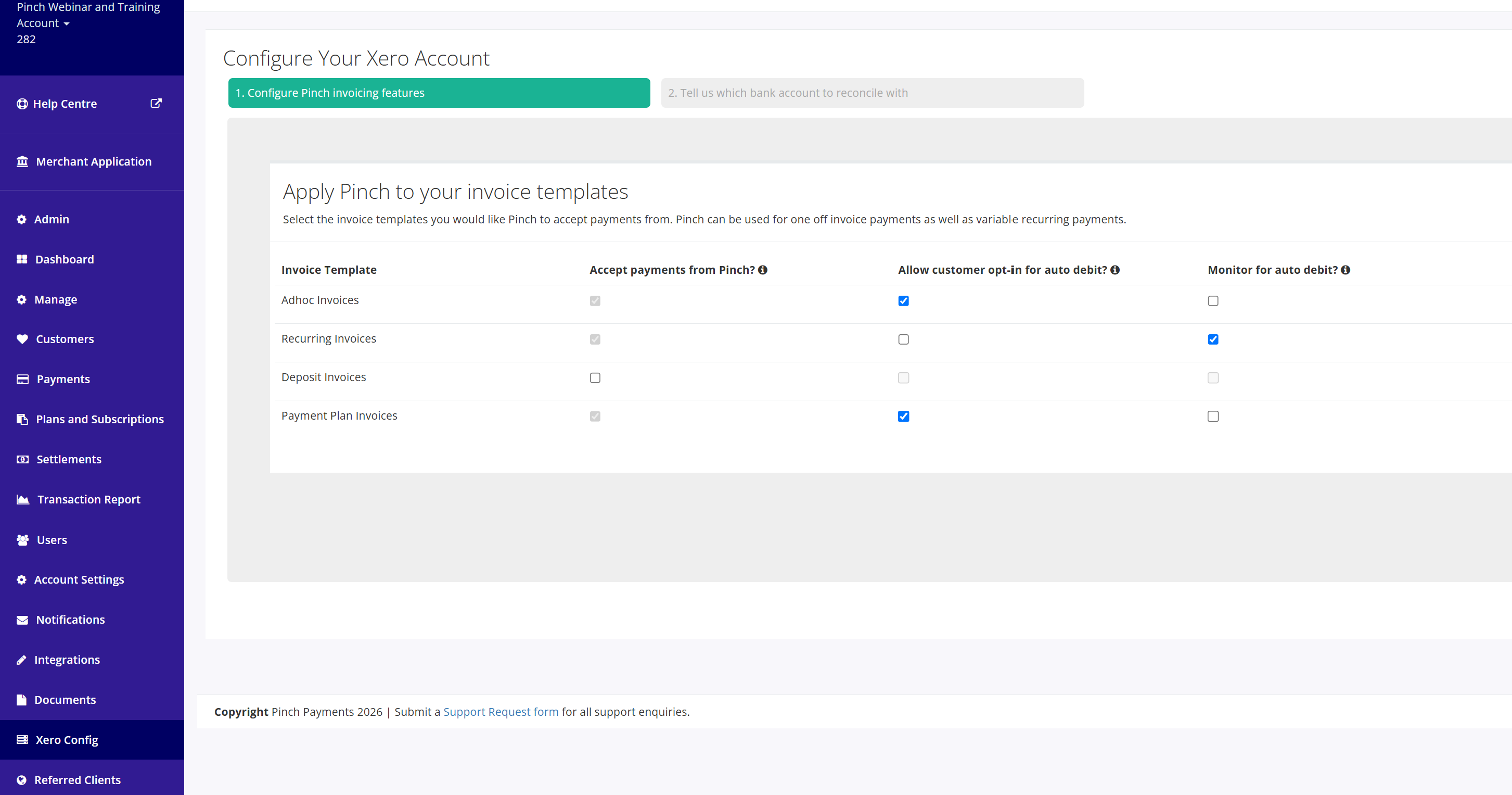Click the Deposit Invoices template name
Screen dimensions: 1512x795
point(324,377)
